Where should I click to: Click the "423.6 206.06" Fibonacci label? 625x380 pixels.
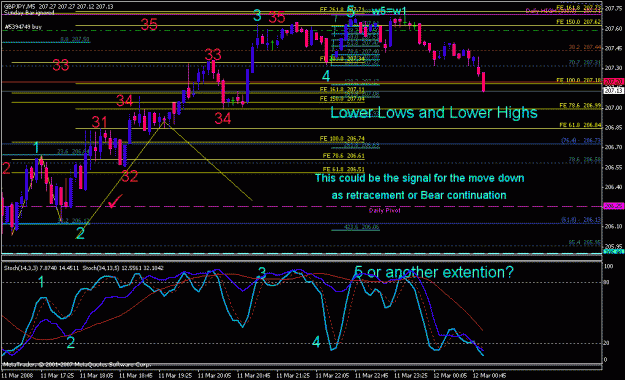[362, 227]
